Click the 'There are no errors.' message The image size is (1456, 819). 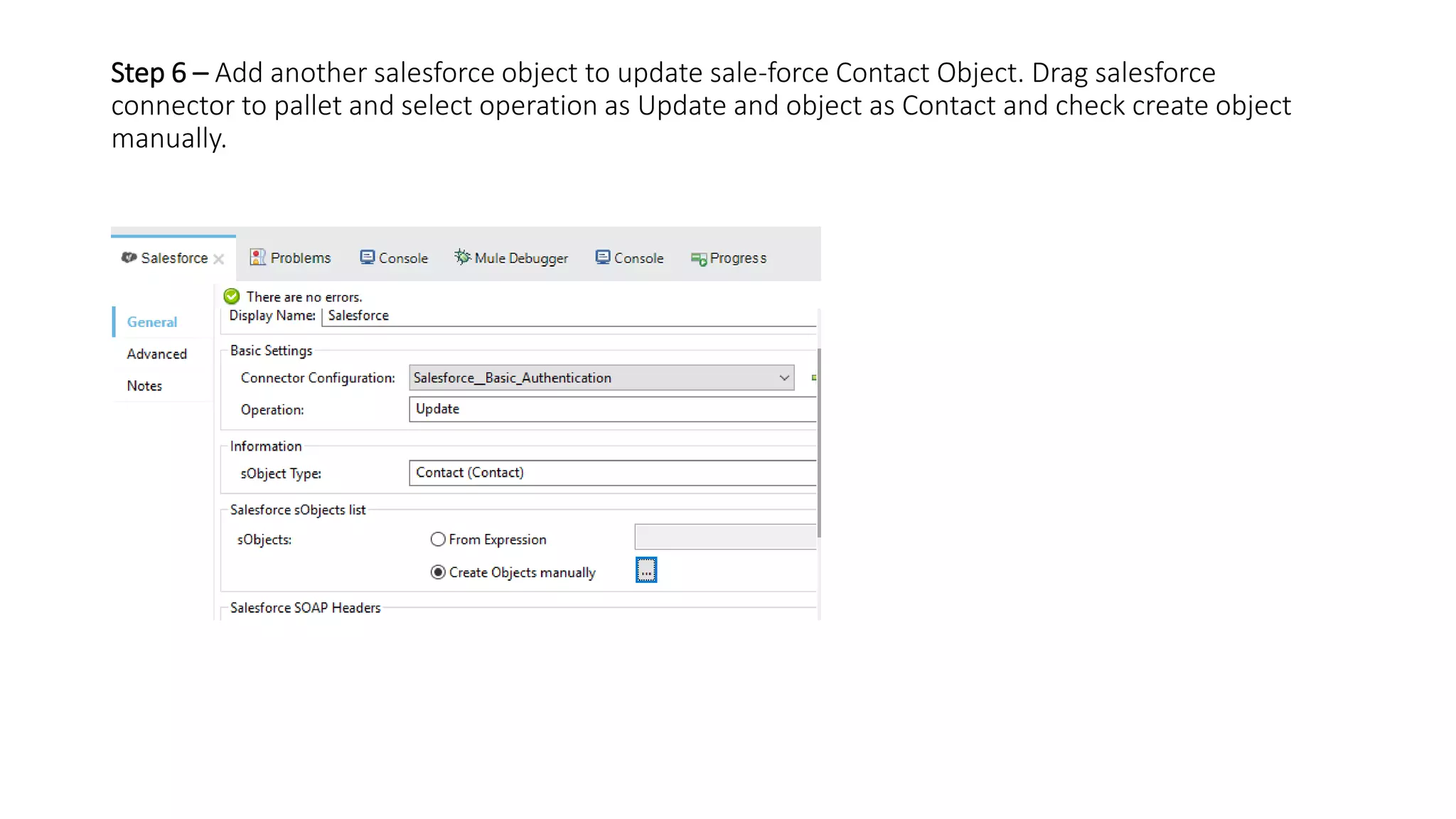point(304,297)
